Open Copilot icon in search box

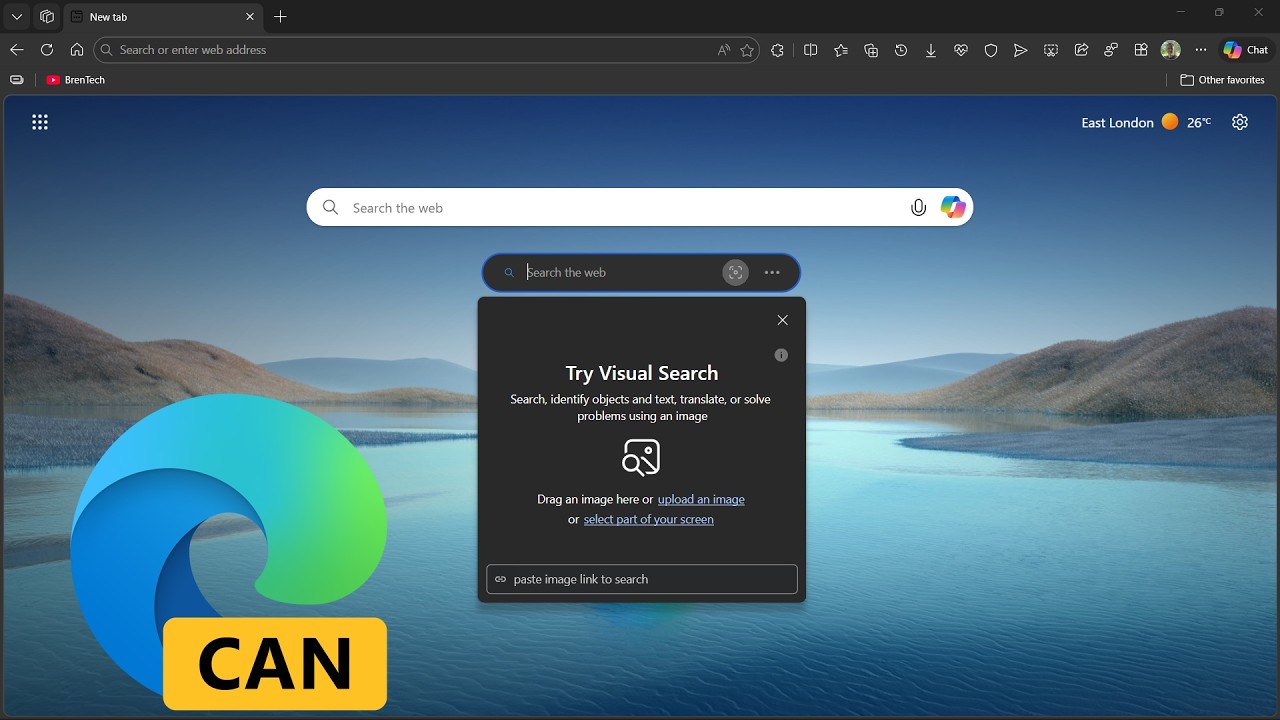pyautogui.click(x=953, y=207)
